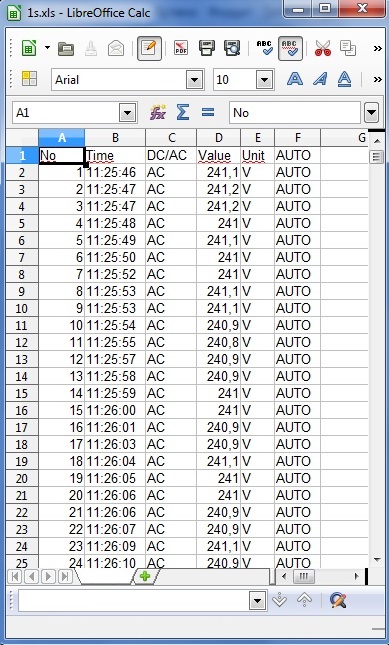The image size is (389, 645).
Task: Run the Spelling check
Action: (264, 49)
